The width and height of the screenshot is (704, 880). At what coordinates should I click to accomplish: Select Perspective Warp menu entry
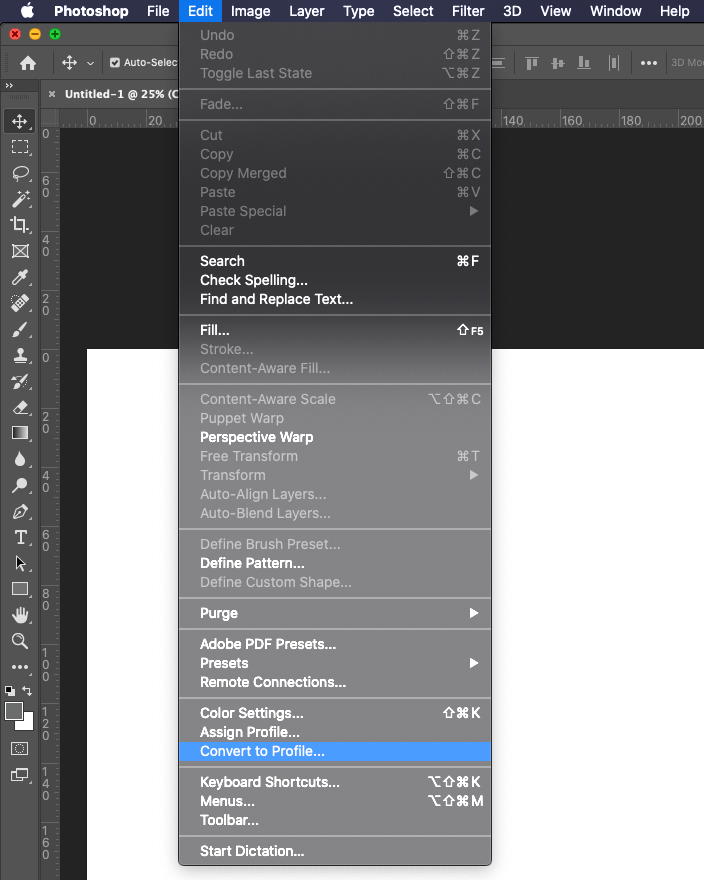335,437
